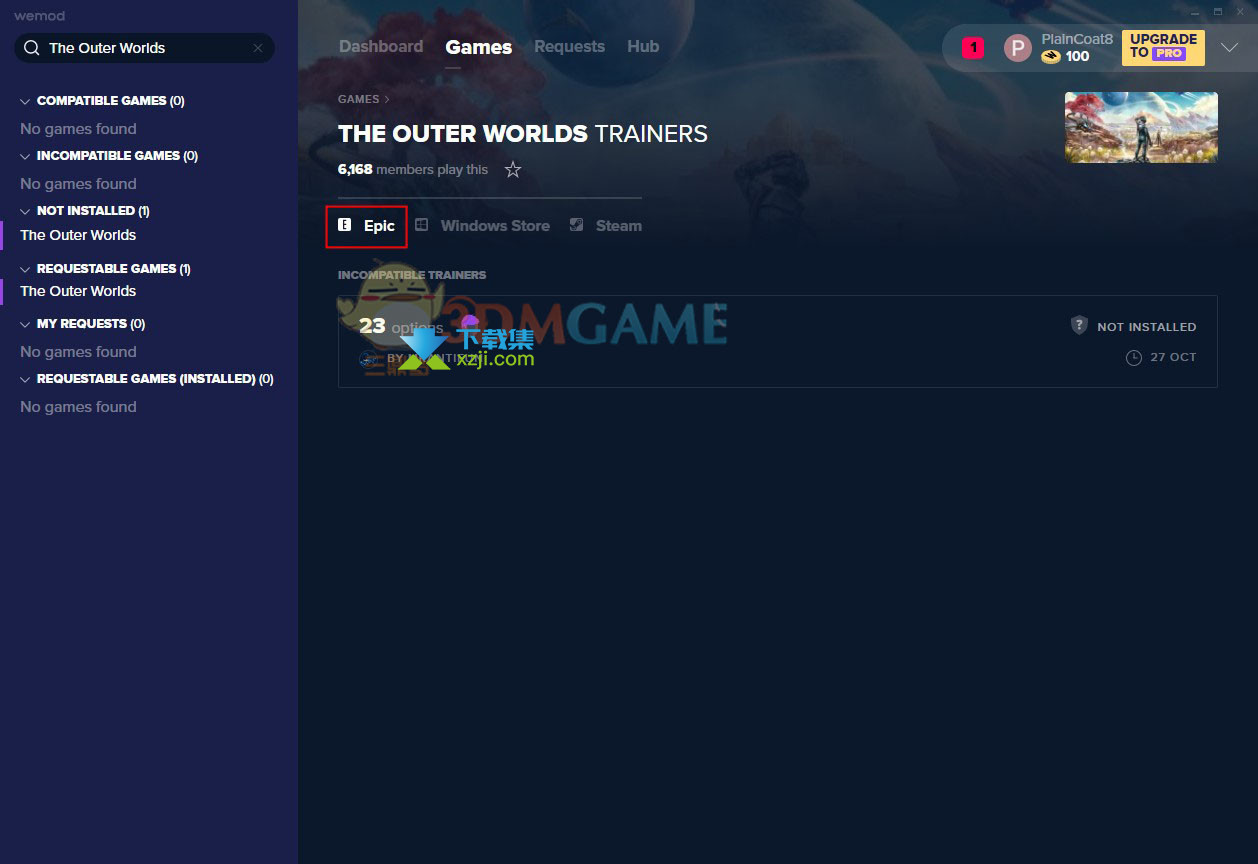Click the wemod logo text
The image size is (1258, 864).
[39, 16]
